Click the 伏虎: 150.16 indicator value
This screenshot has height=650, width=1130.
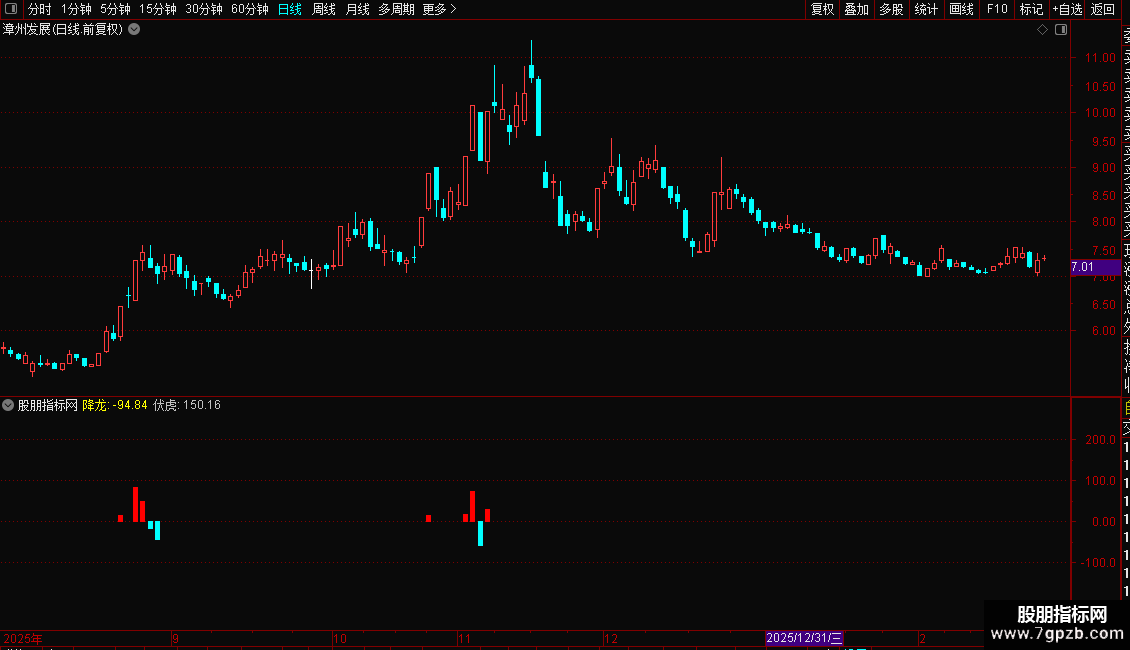[x=187, y=405]
